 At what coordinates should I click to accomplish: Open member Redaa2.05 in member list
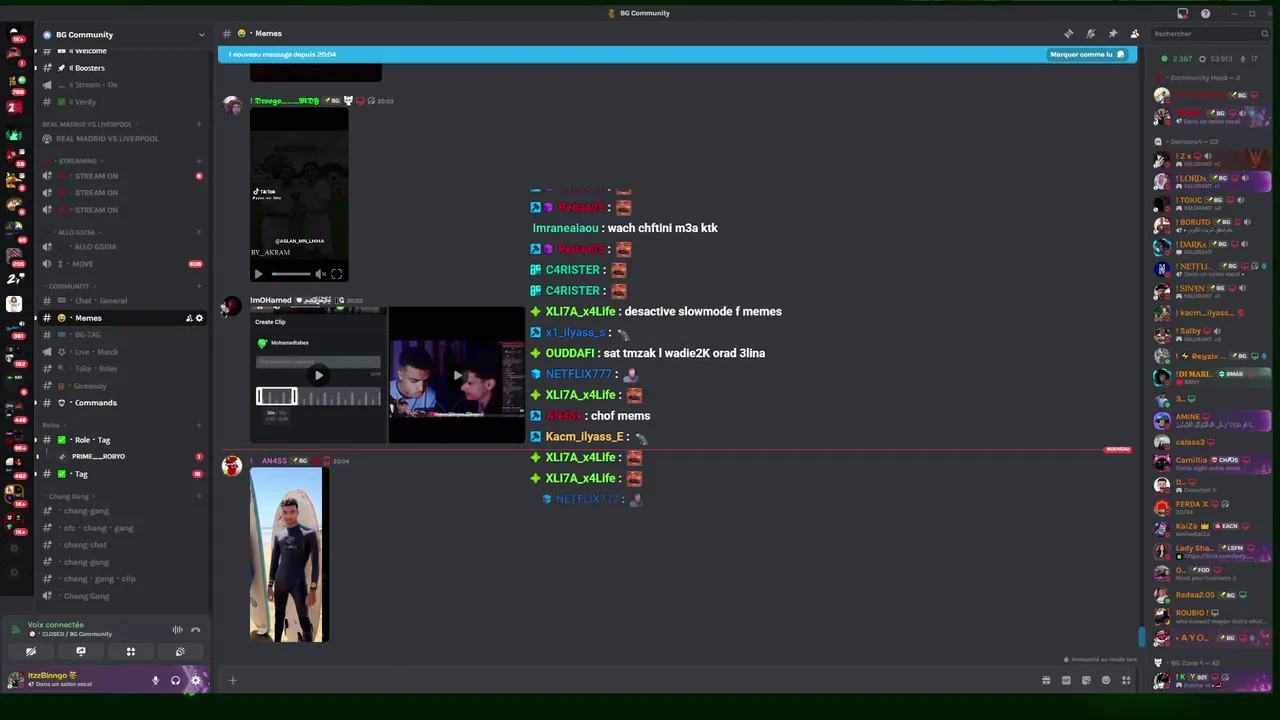[x=1210, y=595]
